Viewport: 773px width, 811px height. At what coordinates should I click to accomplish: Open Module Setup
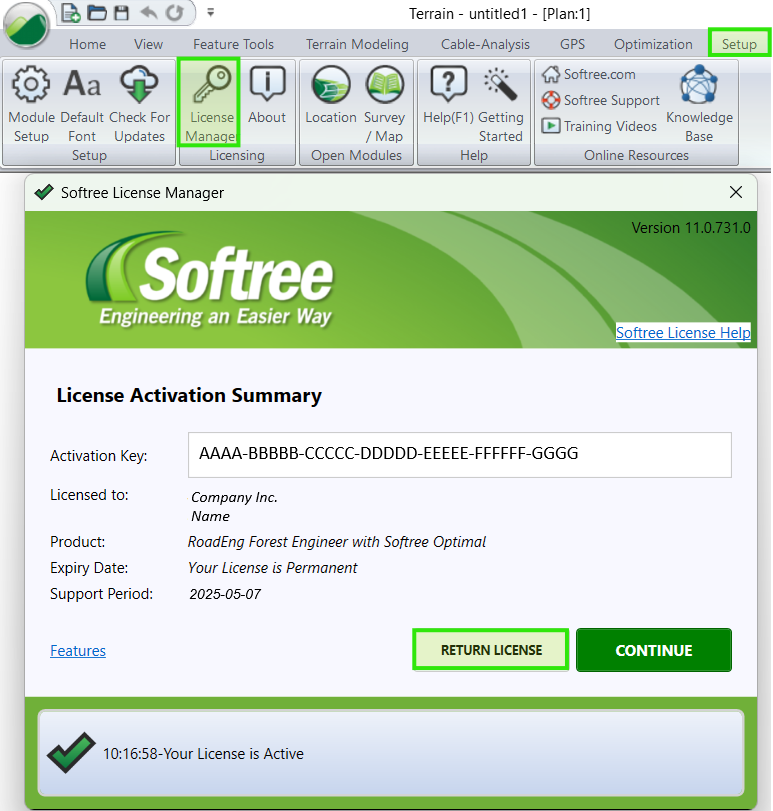[x=31, y=103]
